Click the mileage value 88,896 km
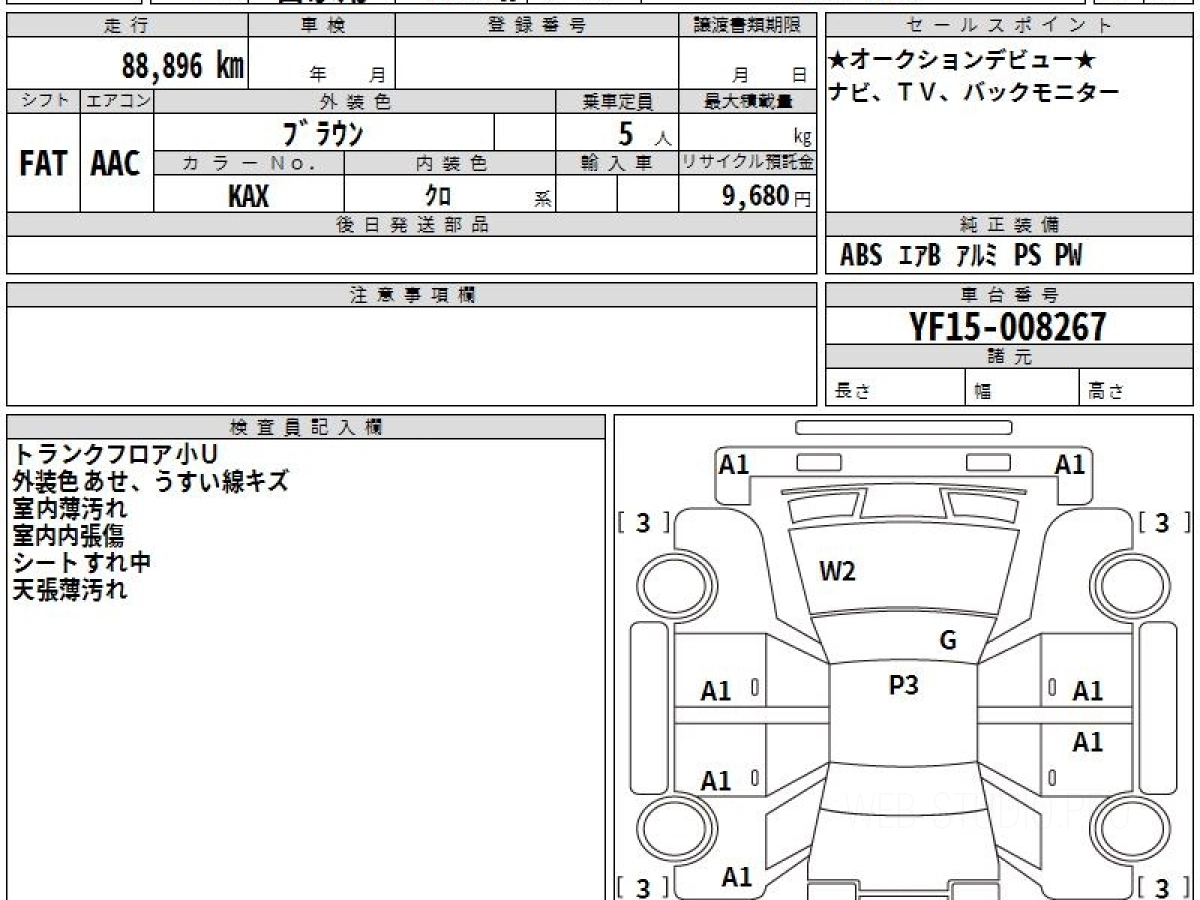The image size is (1200, 900). 183,65
